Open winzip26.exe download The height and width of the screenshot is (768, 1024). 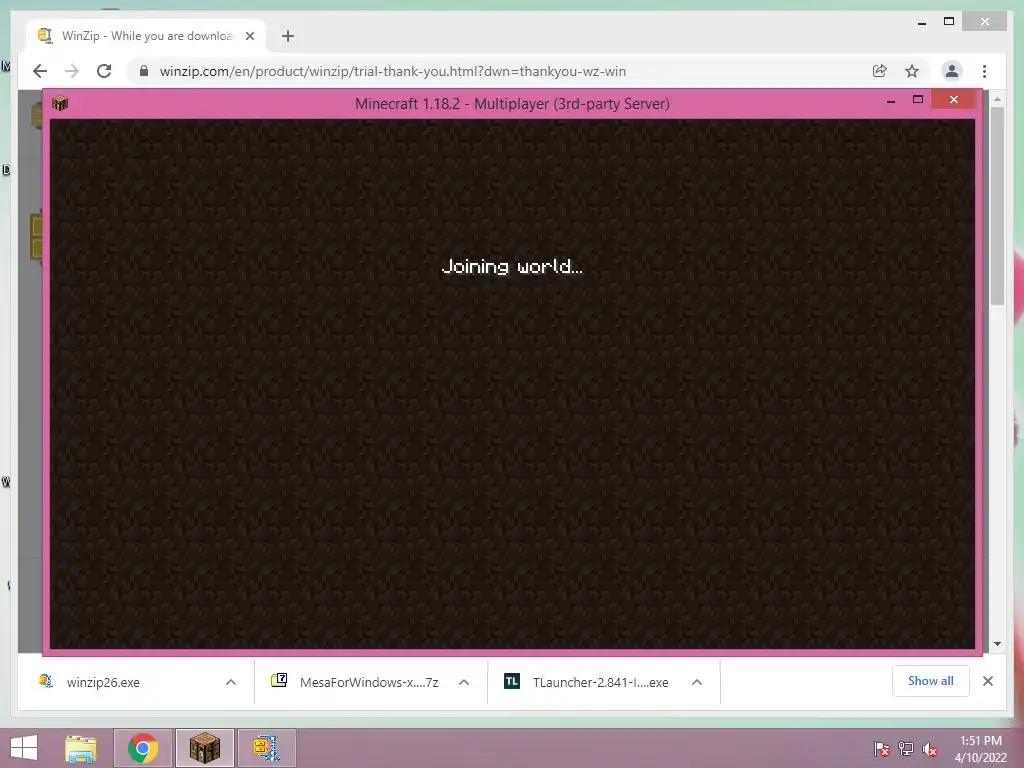point(103,682)
